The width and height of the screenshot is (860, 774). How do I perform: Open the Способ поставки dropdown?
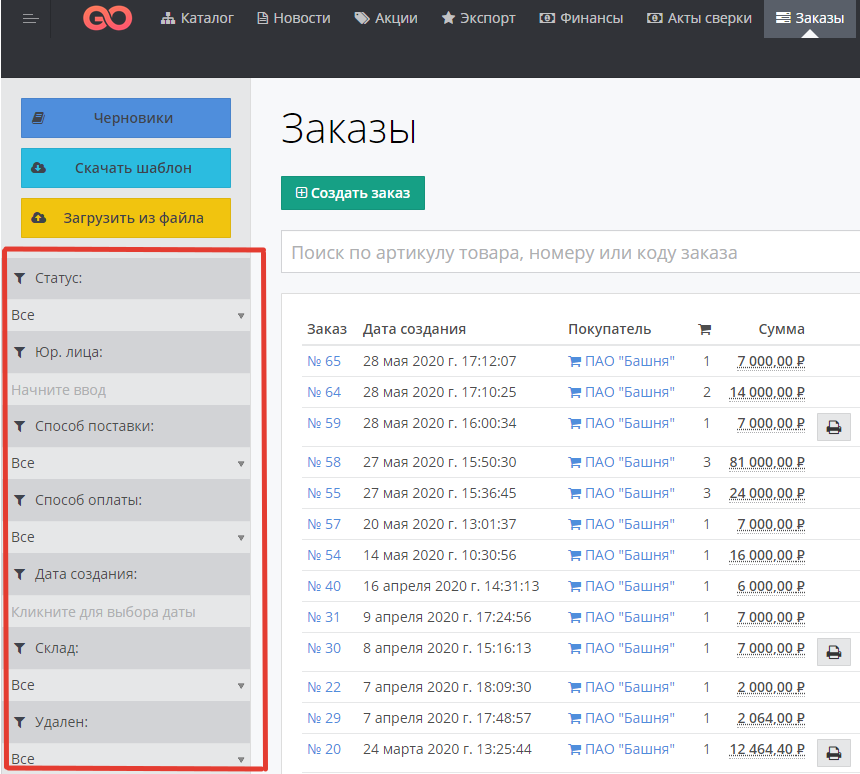click(127, 463)
